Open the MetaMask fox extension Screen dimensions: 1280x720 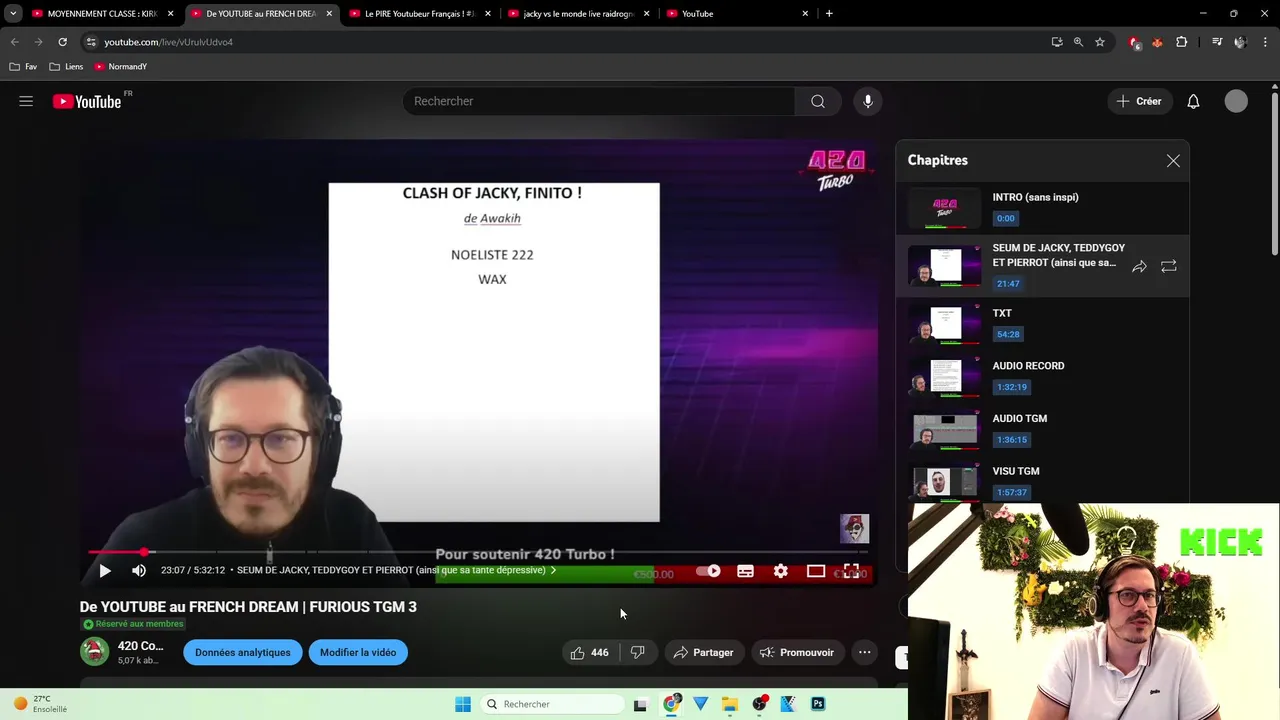1157,42
